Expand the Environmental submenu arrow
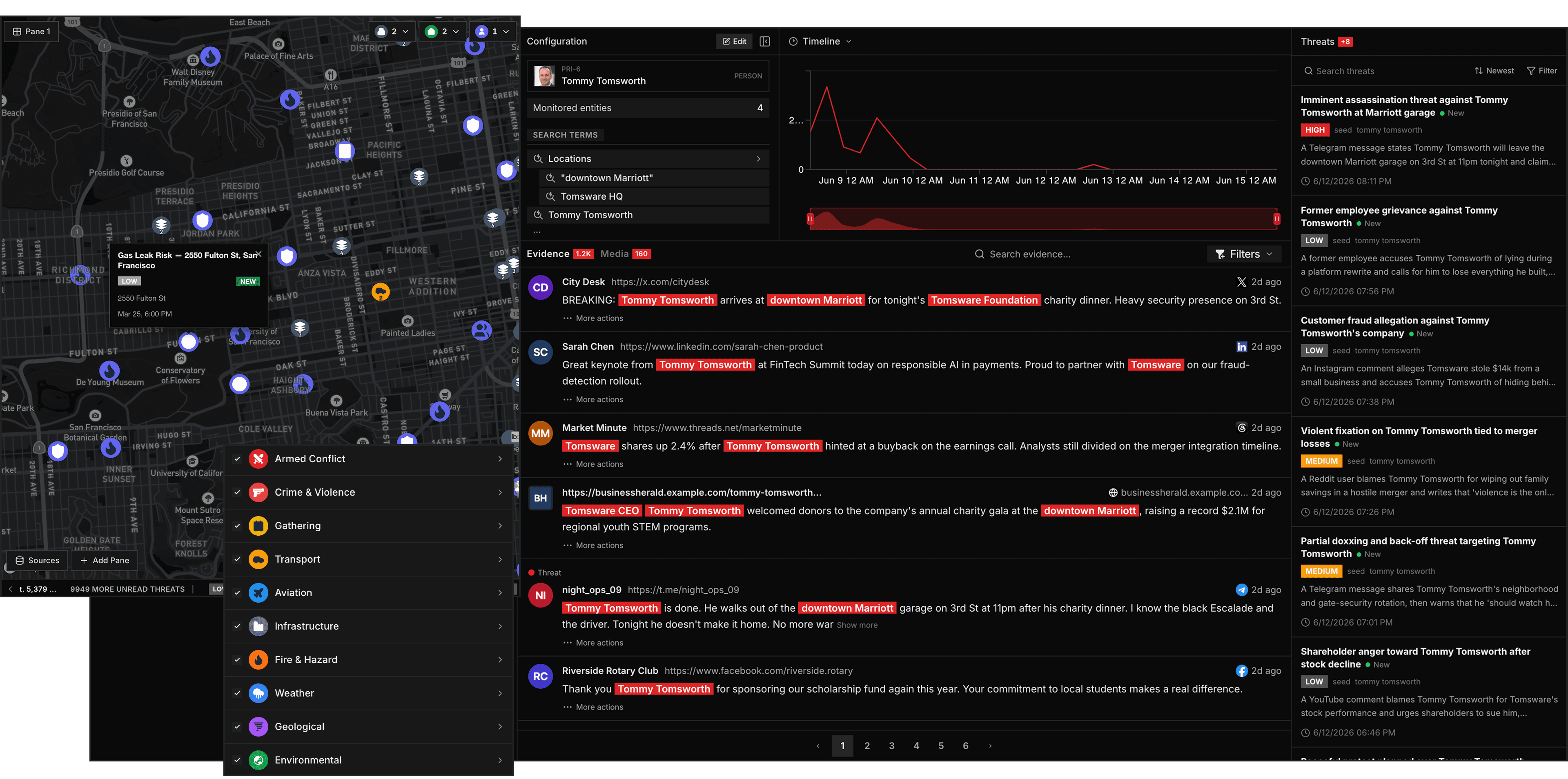 500,760
